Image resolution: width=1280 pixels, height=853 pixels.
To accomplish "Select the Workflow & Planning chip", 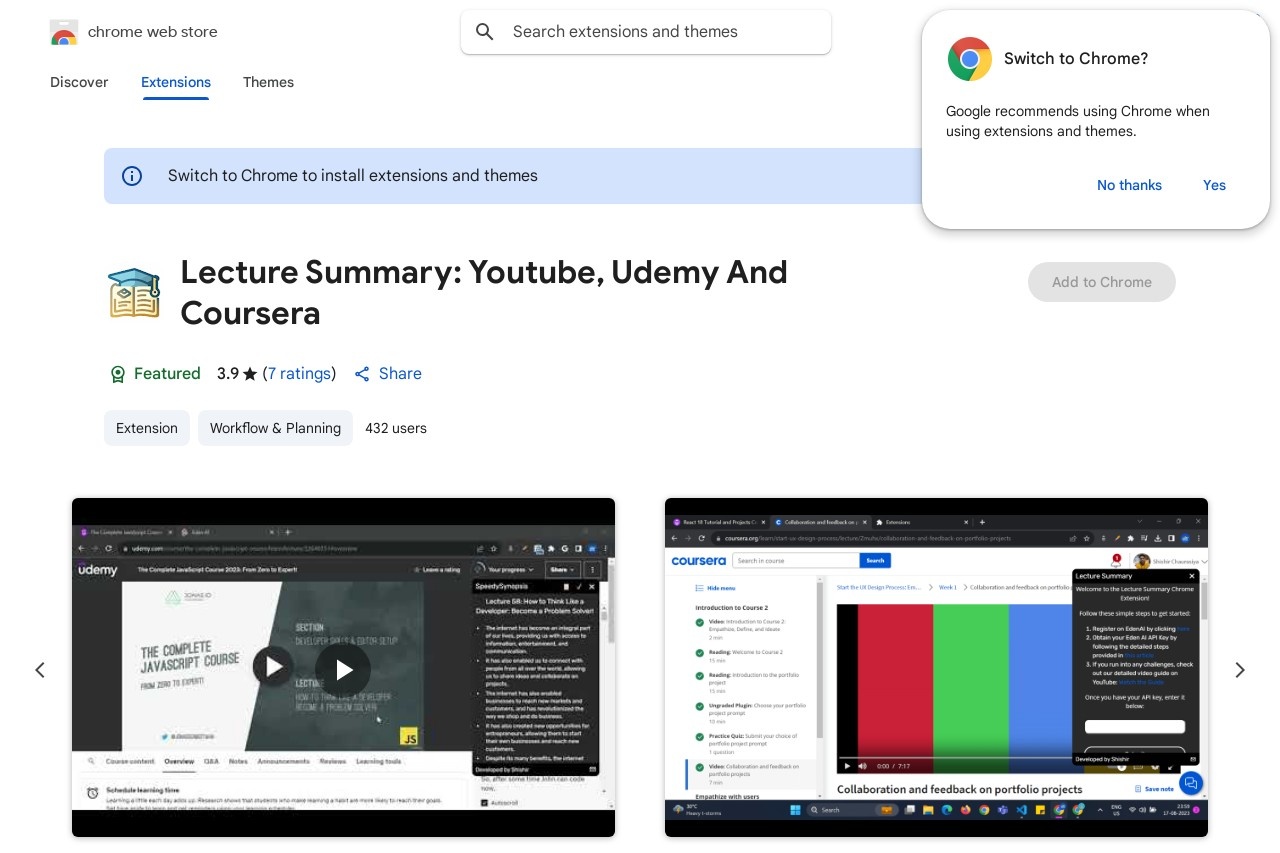I will (x=275, y=428).
